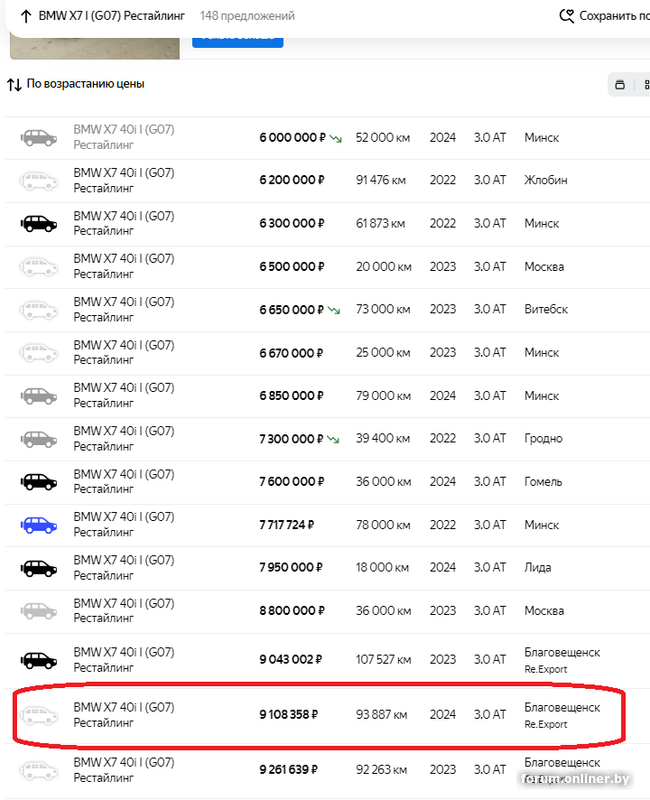Click the mileage 18 000 км
650x800 pixels.
382,567
